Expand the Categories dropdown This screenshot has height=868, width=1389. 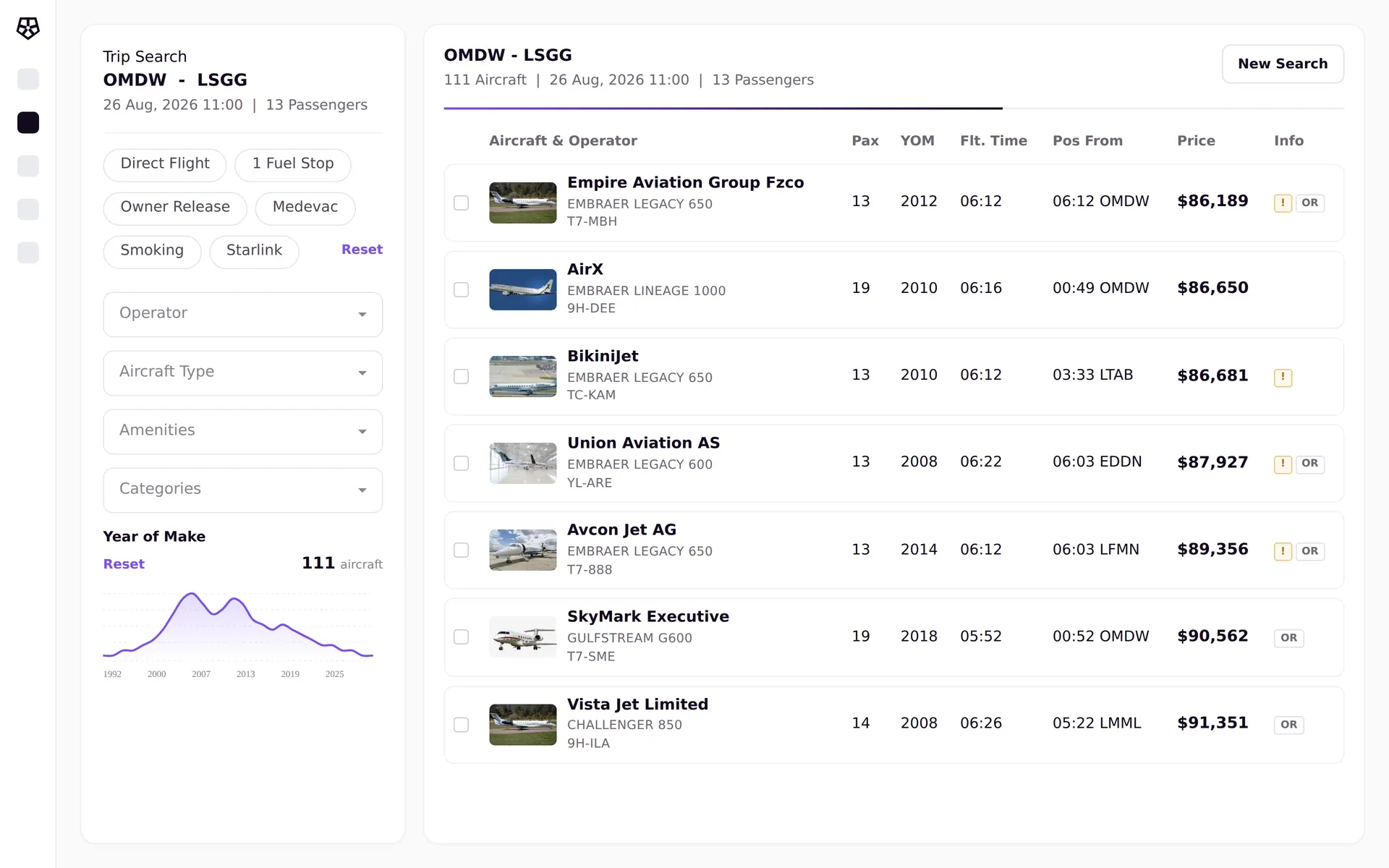(x=243, y=490)
